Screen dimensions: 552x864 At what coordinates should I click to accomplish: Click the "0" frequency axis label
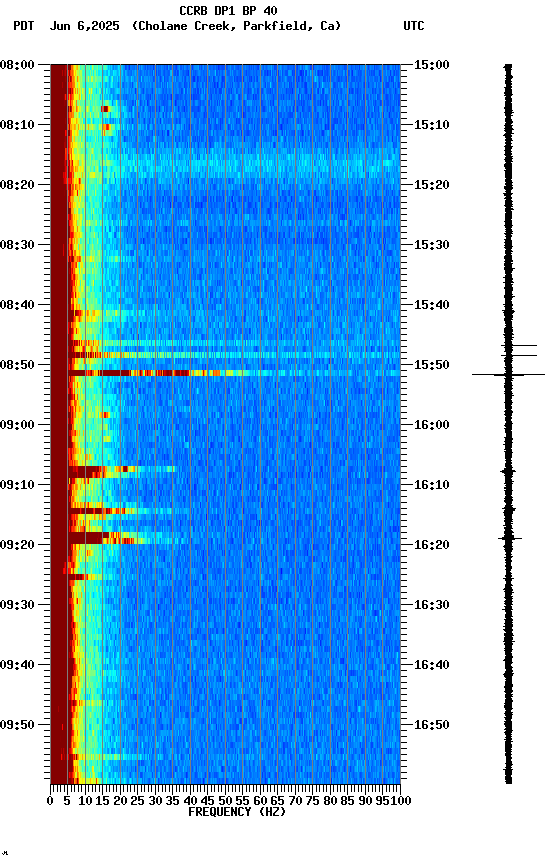pos(50,801)
